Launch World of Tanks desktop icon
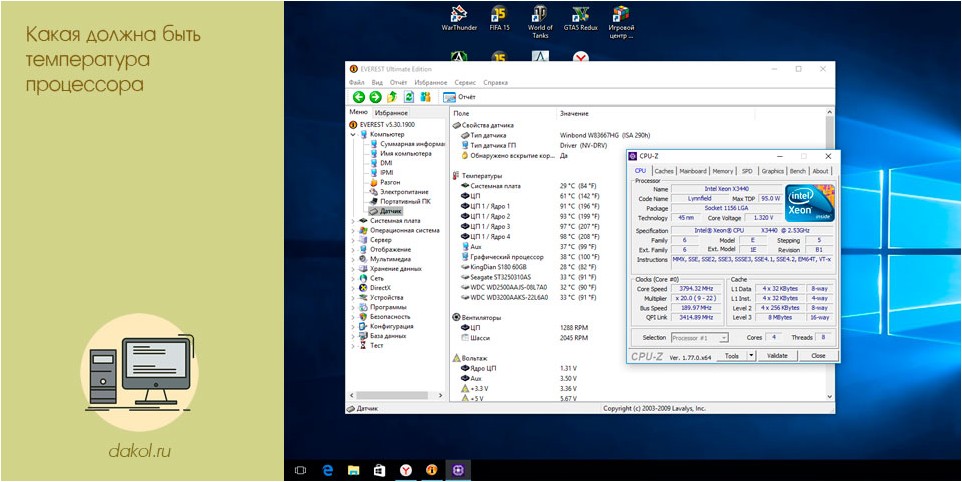 pyautogui.click(x=540, y=22)
